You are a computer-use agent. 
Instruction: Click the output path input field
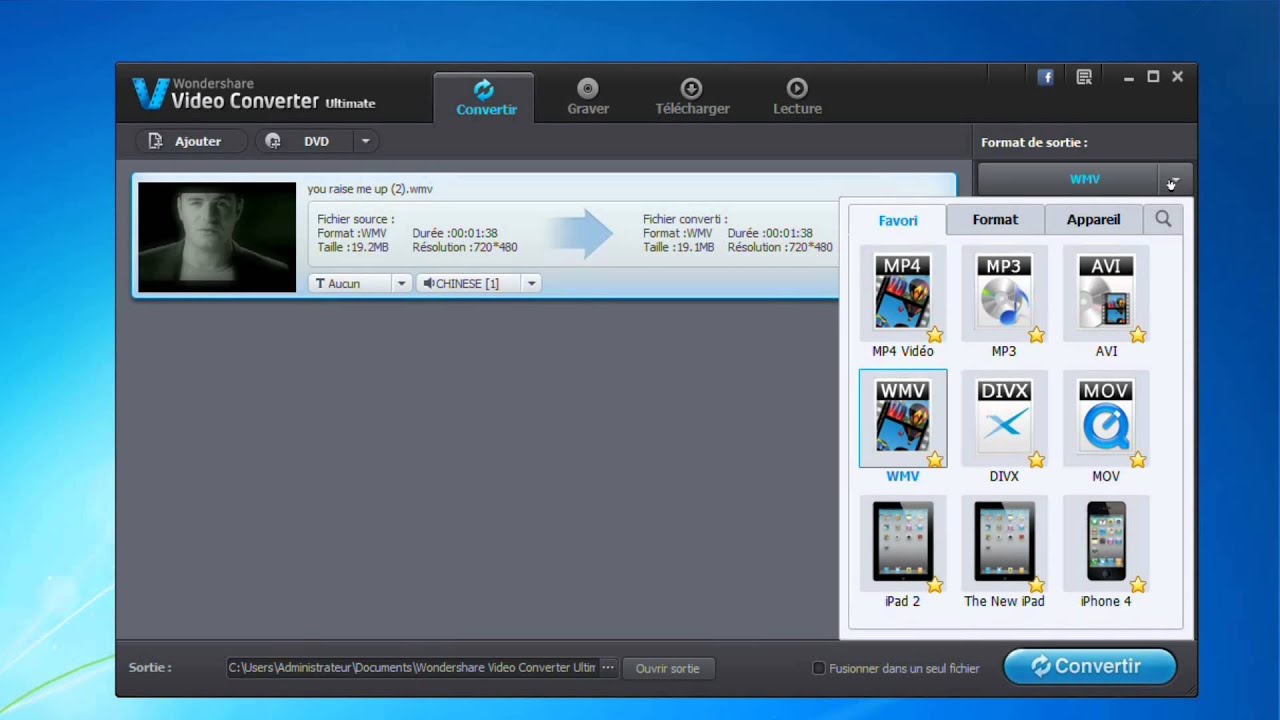[412, 668]
